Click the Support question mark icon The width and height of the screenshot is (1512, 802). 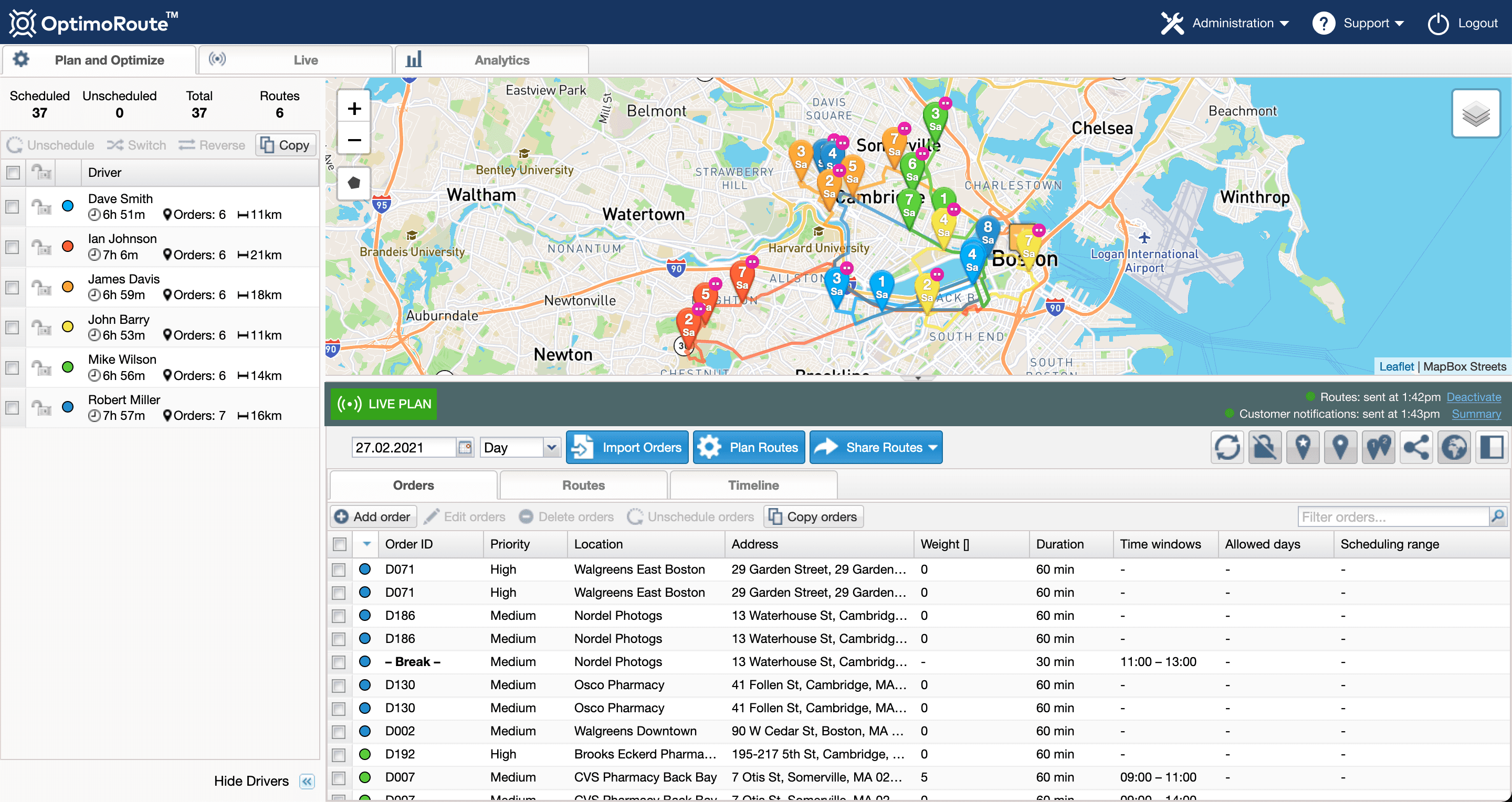pos(1324,24)
